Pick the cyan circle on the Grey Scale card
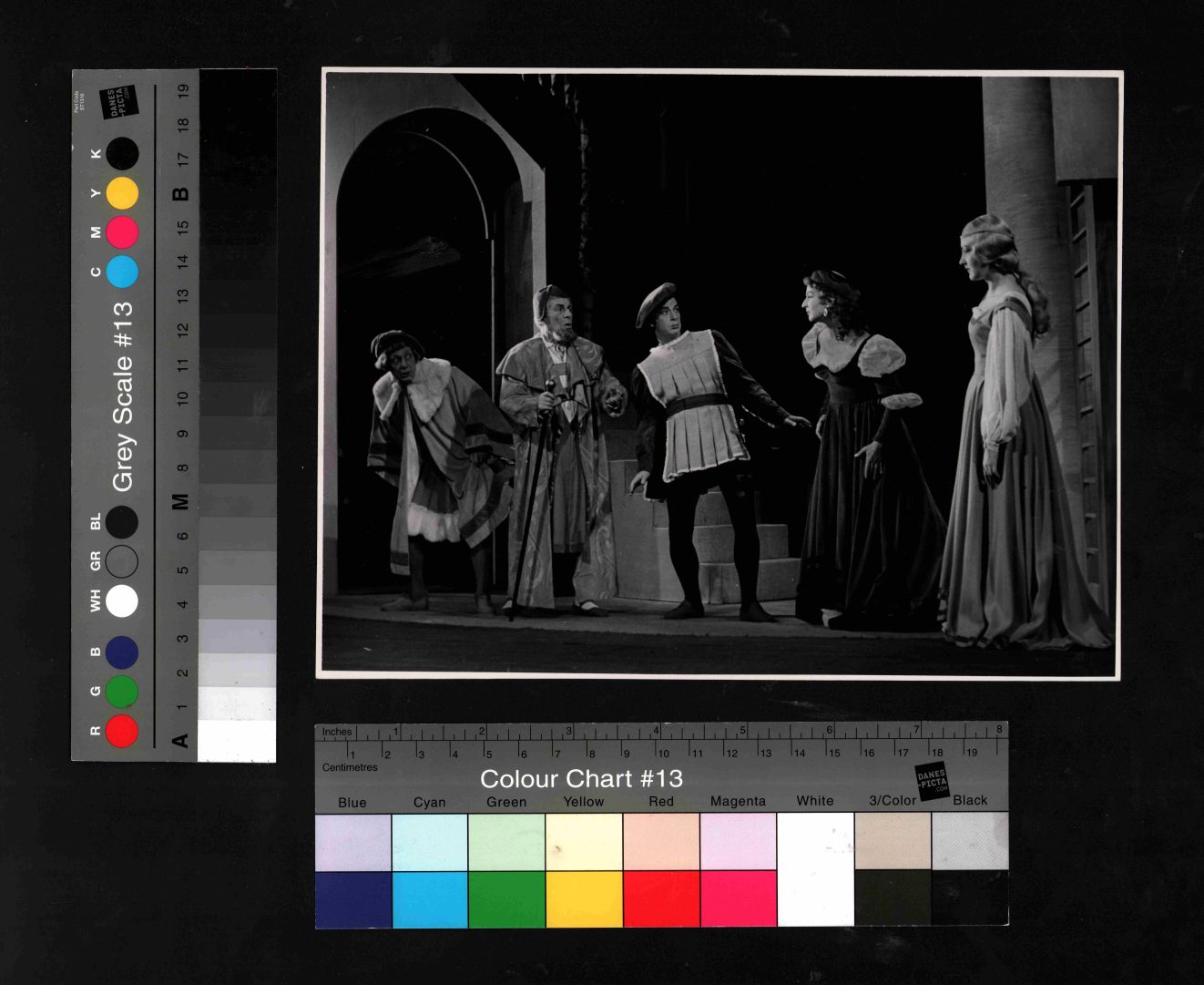The height and width of the screenshot is (985, 1204). [122, 272]
